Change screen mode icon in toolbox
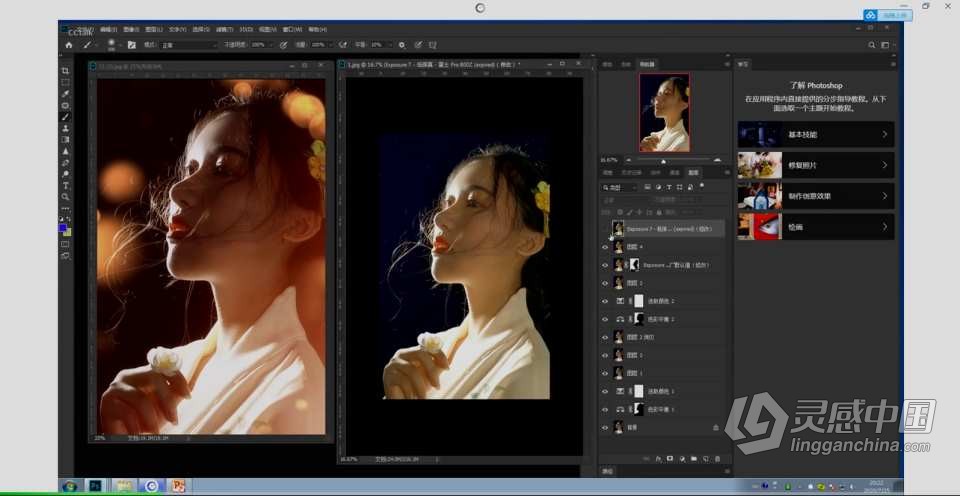 65,256
